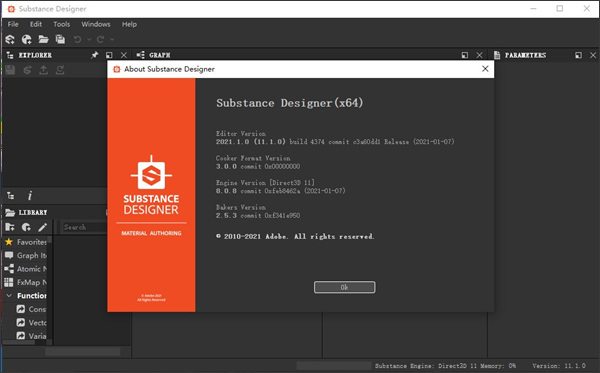This screenshot has height=373, width=600.
Task: Select Favorites in the Library list
Action: pyautogui.click(x=25, y=242)
